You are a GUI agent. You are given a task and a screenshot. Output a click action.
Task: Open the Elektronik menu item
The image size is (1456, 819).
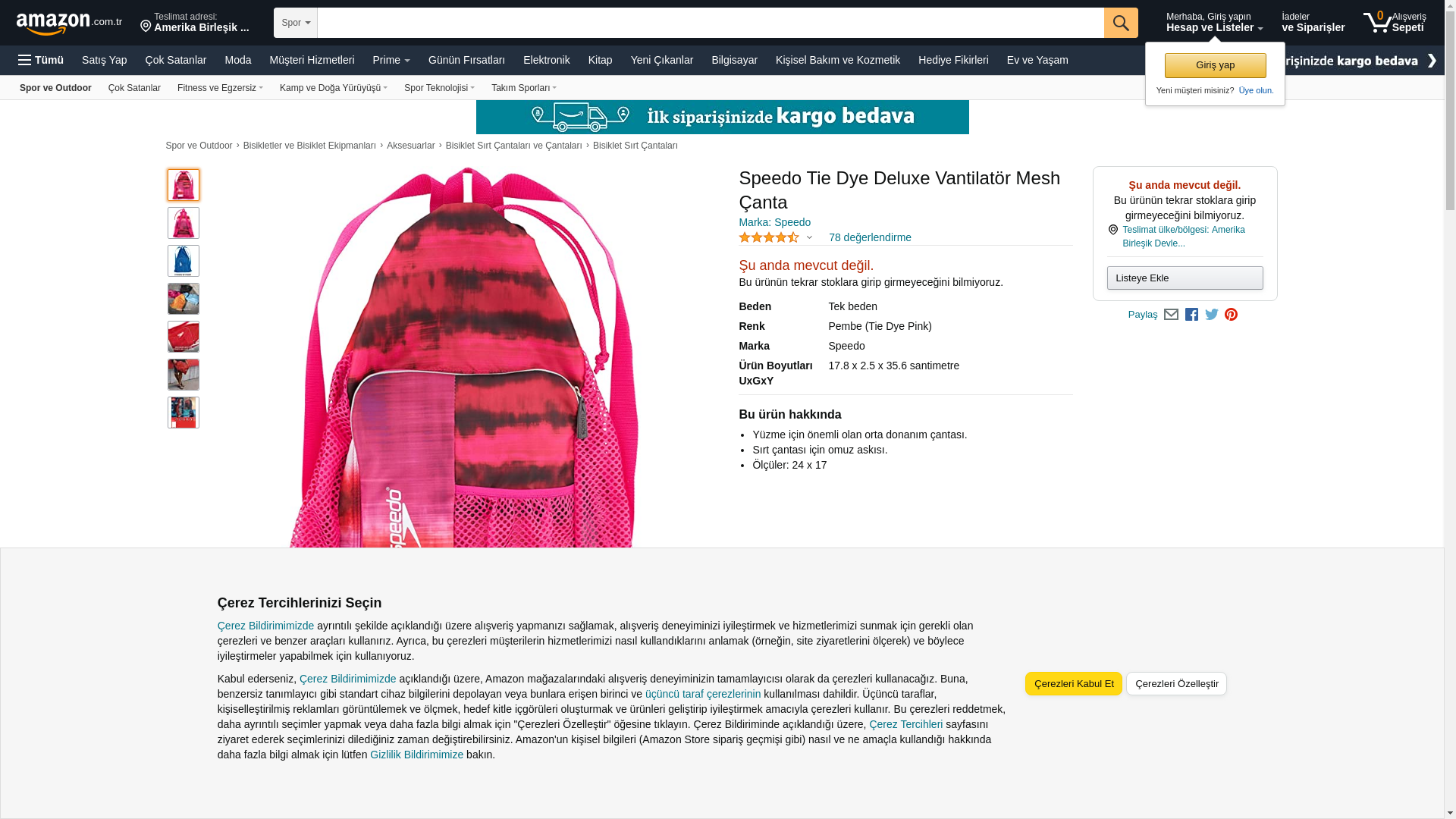pos(546,60)
